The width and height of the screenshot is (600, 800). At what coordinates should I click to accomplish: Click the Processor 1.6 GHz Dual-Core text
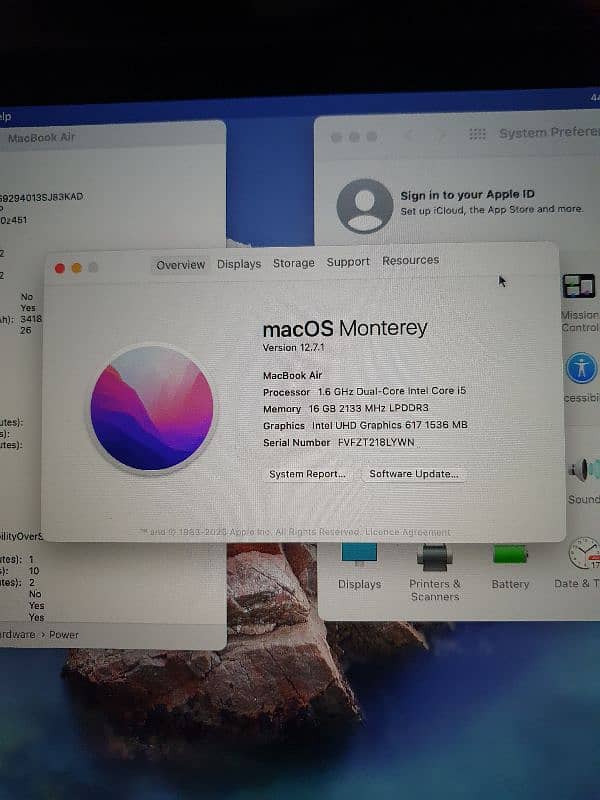(x=364, y=391)
